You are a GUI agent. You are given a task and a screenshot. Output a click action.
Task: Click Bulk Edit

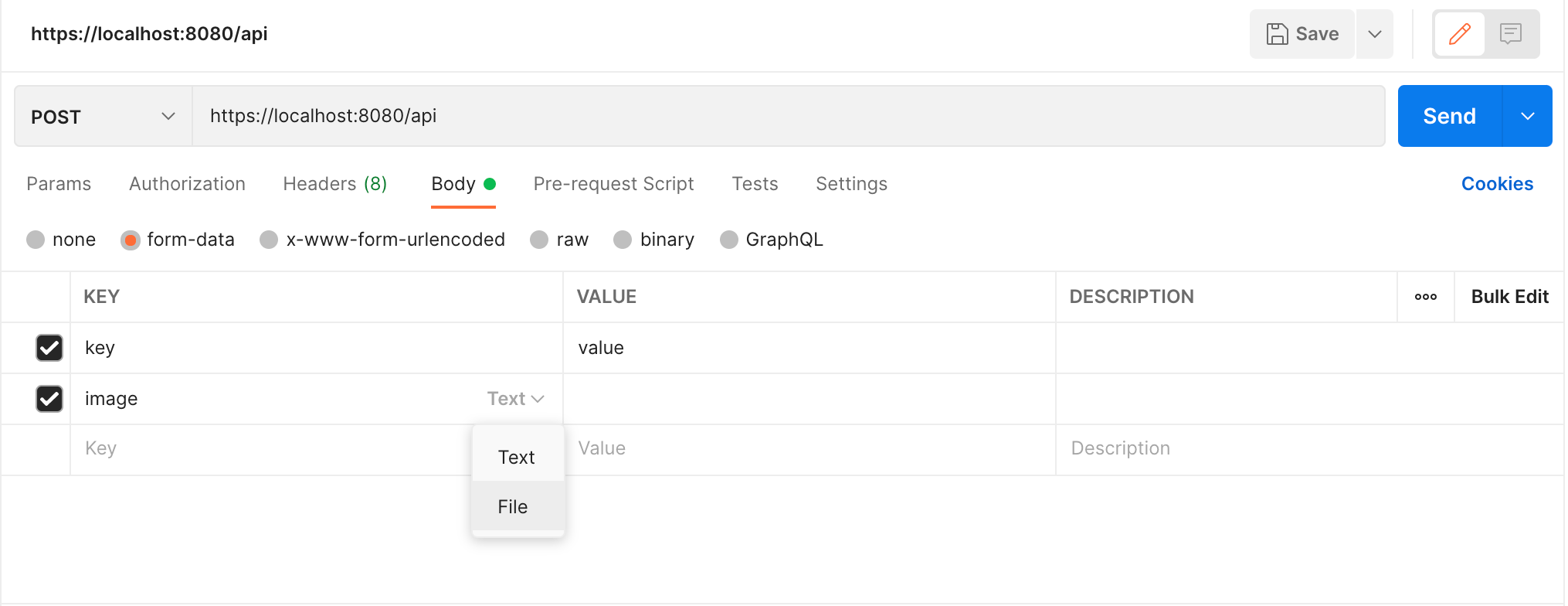pyautogui.click(x=1509, y=297)
